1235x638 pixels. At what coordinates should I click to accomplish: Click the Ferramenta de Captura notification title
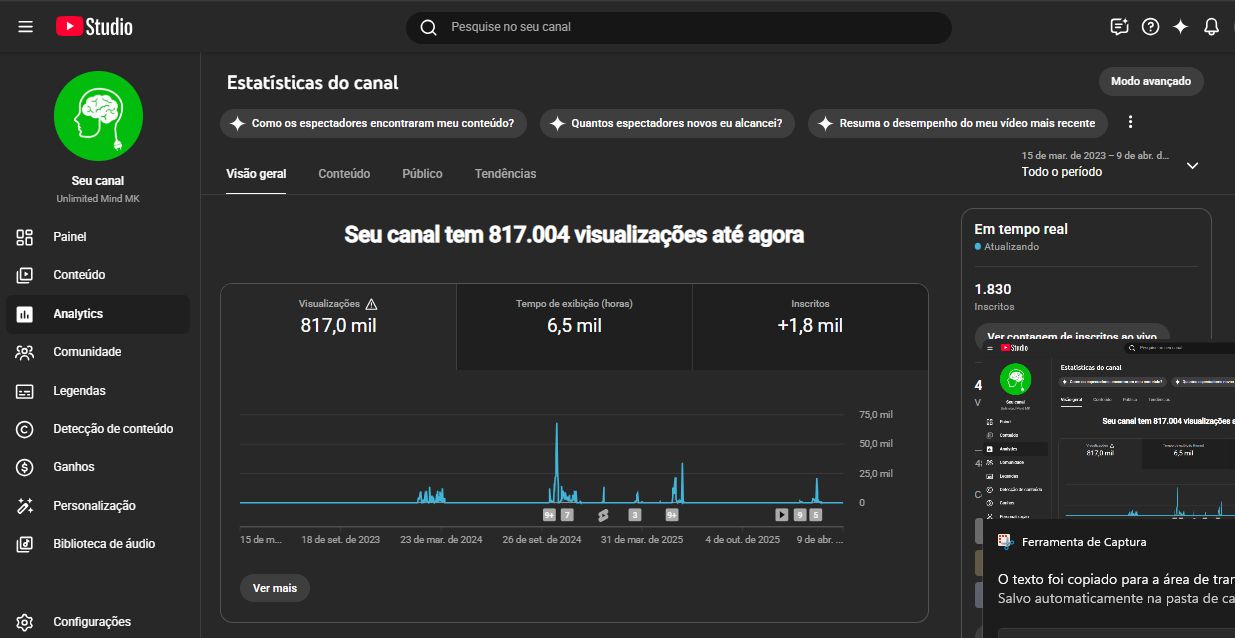point(1084,542)
